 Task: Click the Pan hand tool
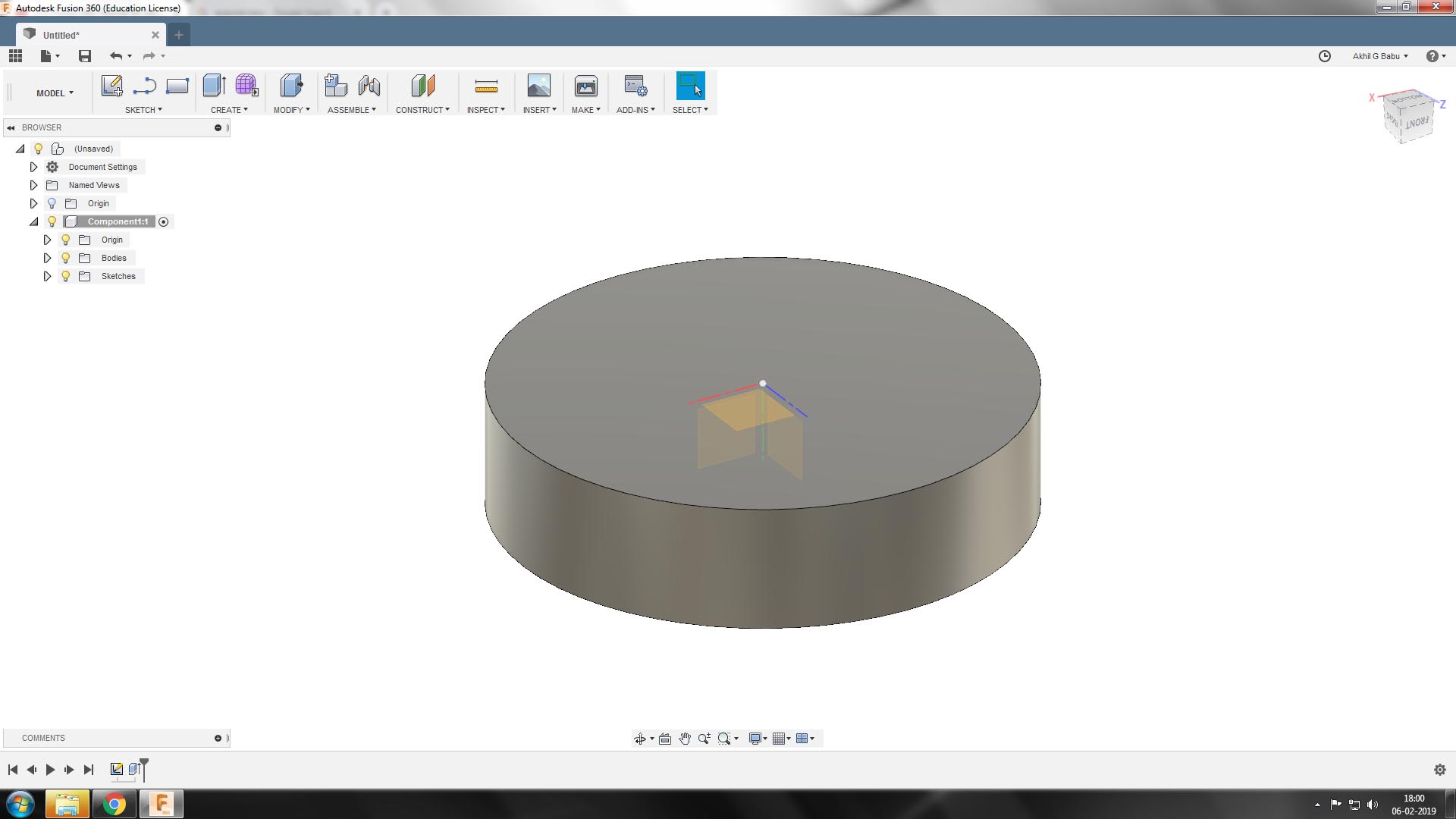point(685,739)
